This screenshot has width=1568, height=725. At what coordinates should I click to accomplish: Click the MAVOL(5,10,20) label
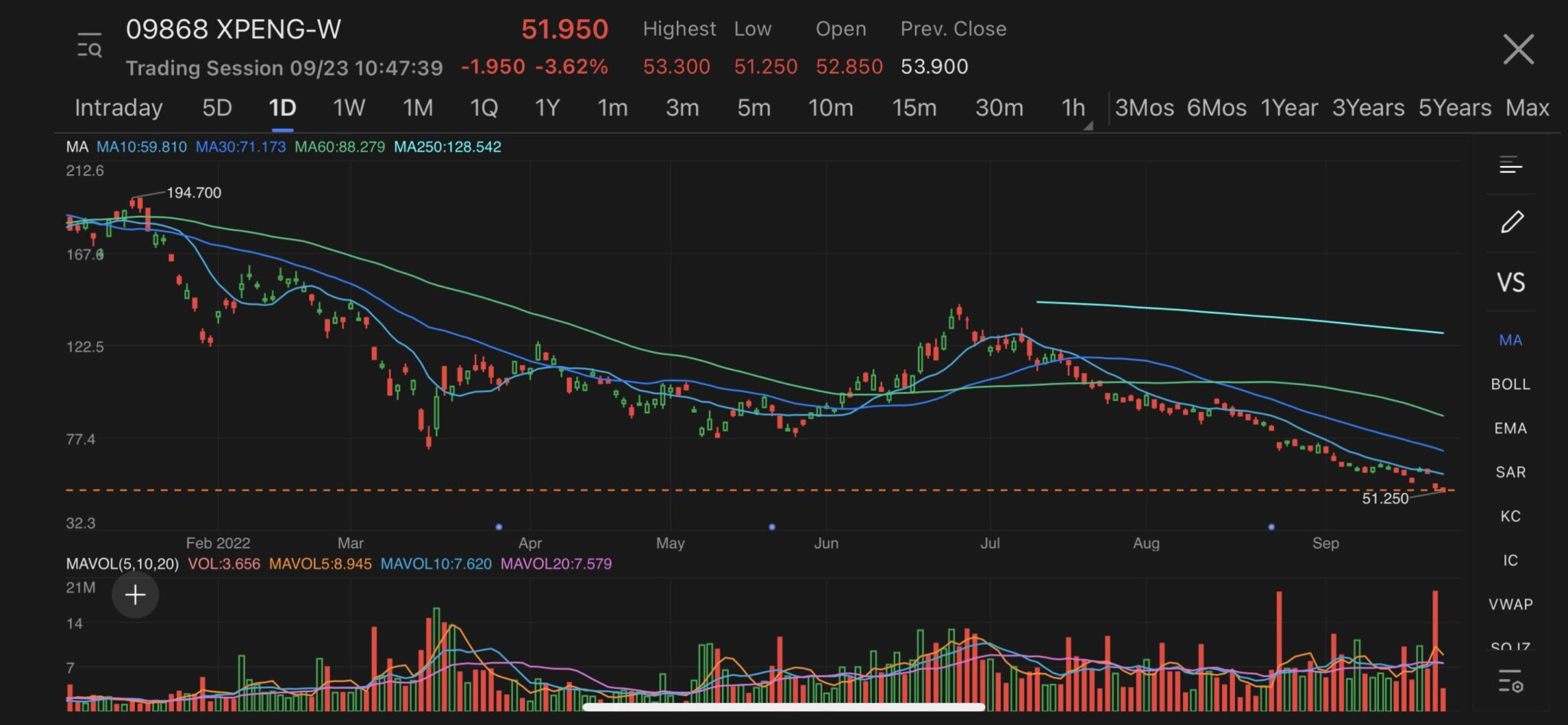[x=122, y=564]
